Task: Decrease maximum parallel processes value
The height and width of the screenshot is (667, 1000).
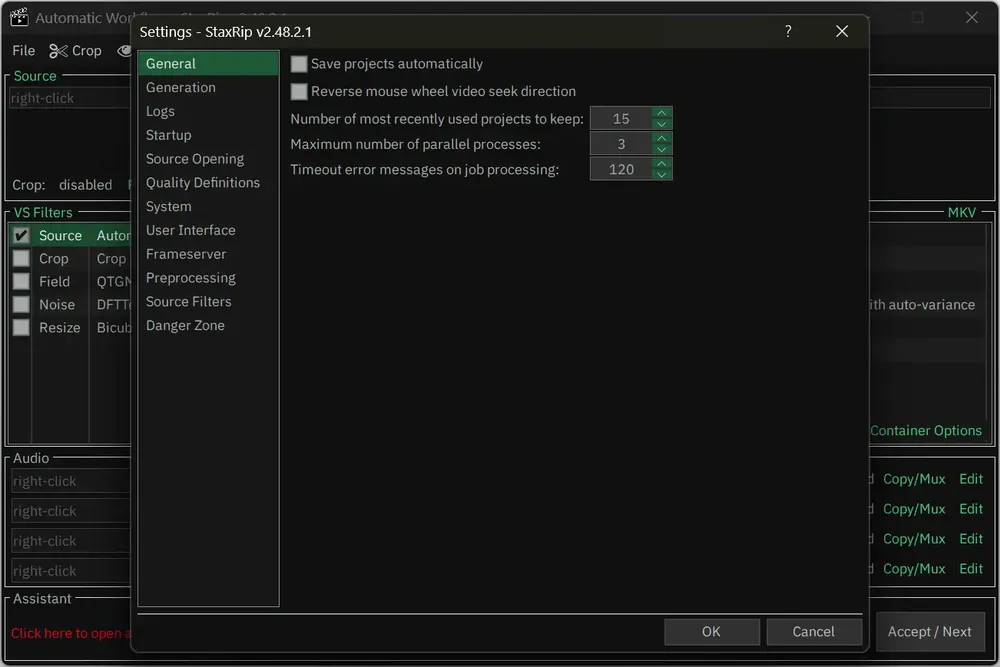Action: (x=662, y=150)
